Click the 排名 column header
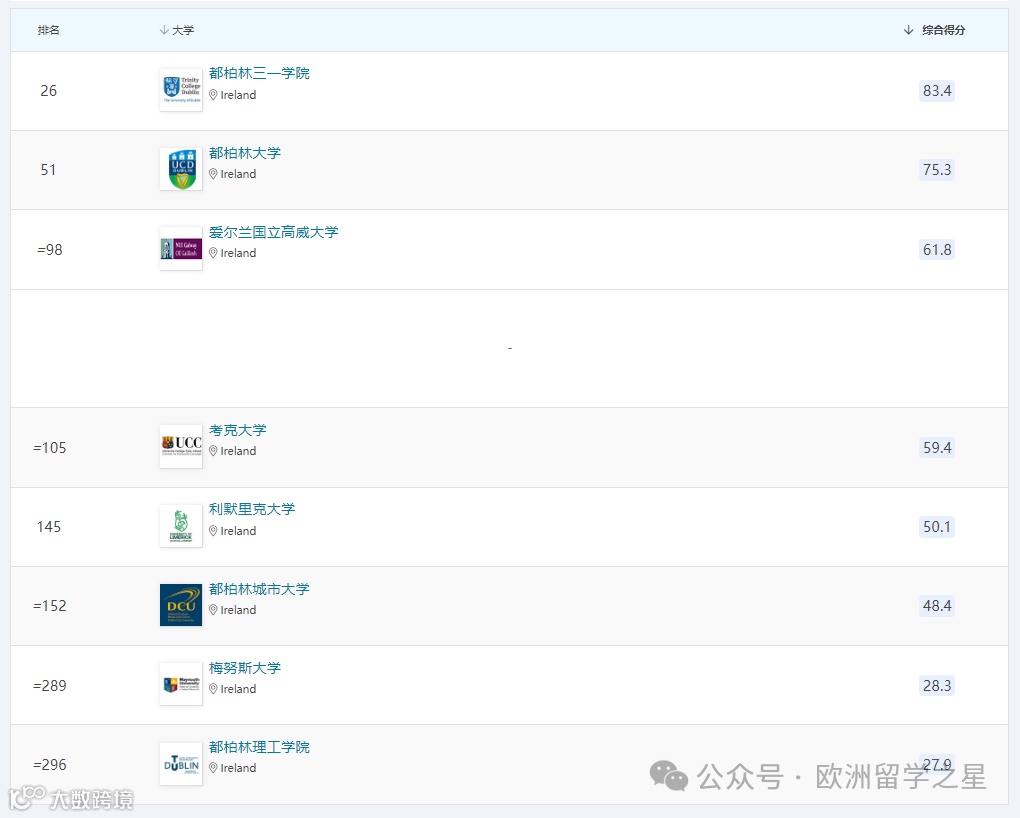The height and width of the screenshot is (818, 1020). 49,30
